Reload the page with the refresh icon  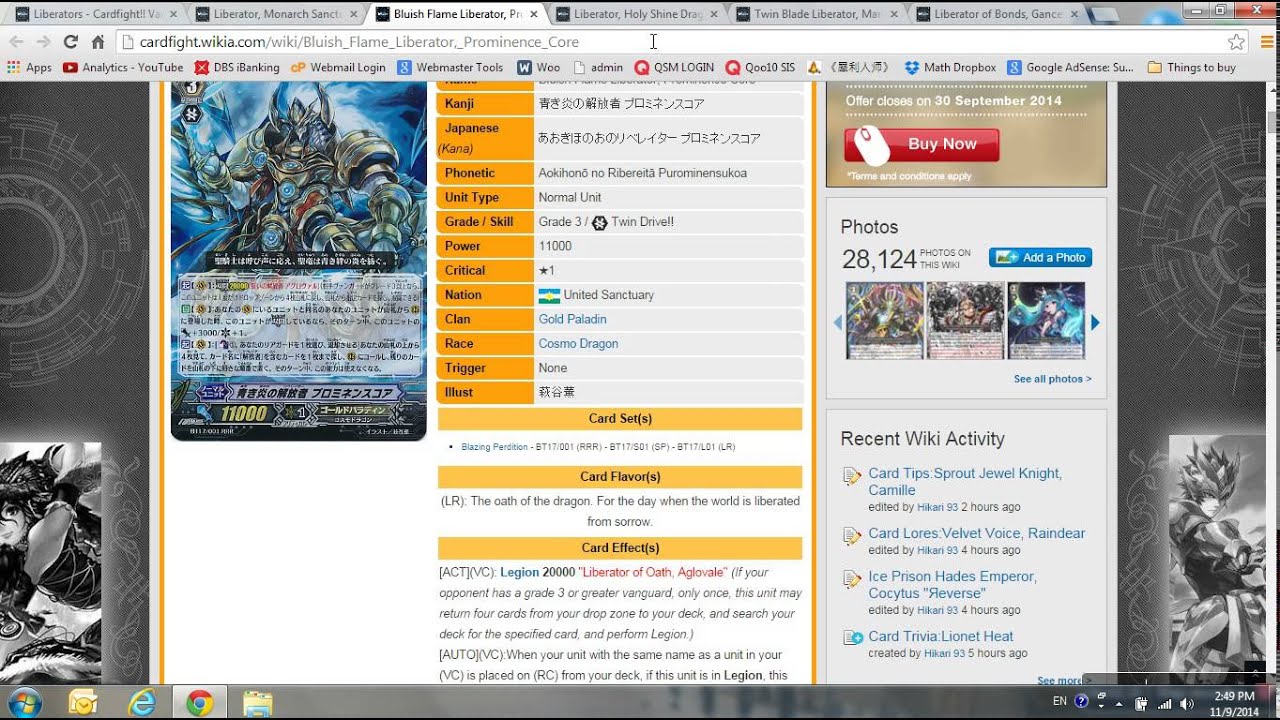coord(70,42)
